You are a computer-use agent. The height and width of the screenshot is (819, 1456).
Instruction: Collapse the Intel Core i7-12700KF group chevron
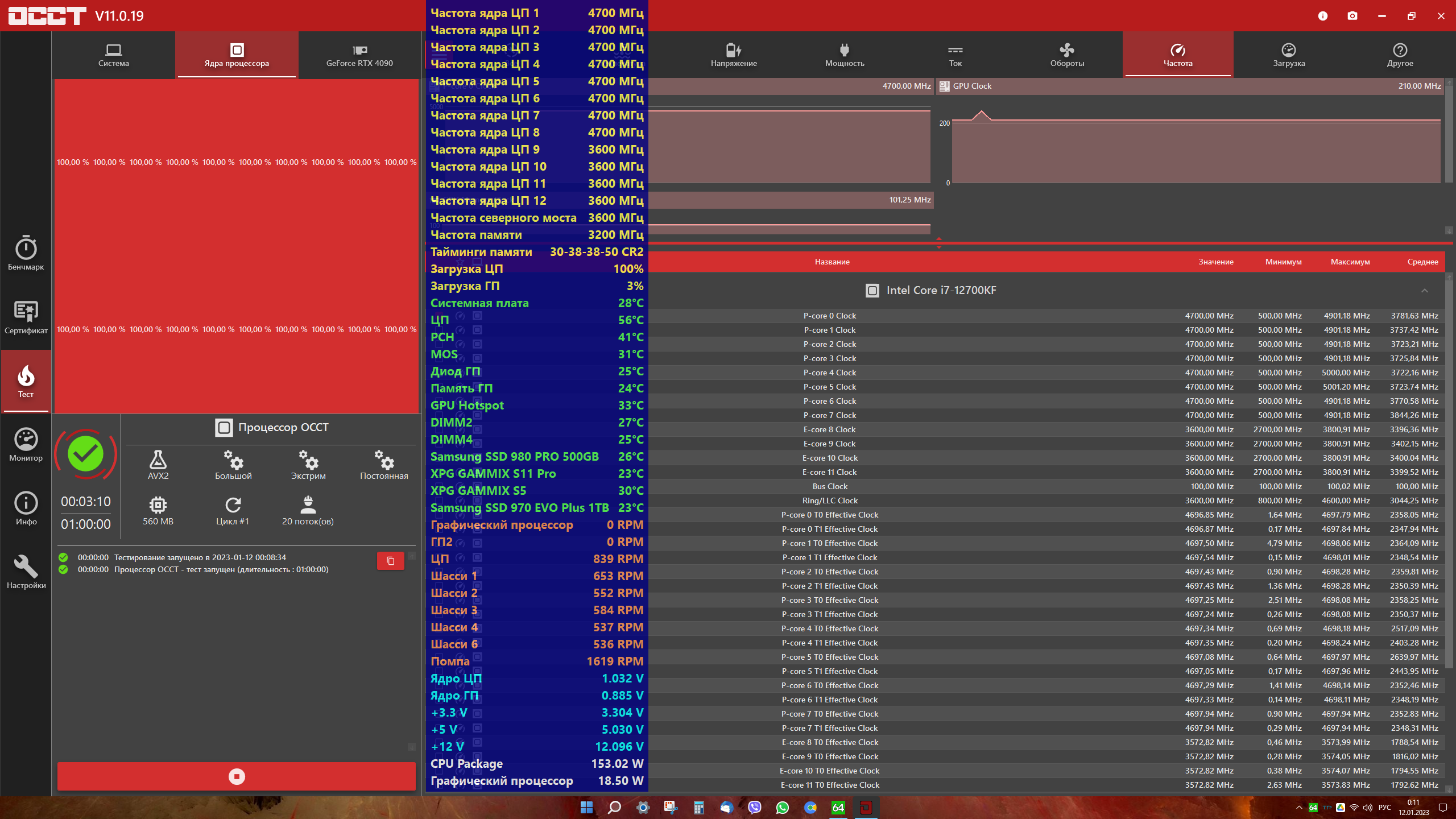pyautogui.click(x=1425, y=291)
